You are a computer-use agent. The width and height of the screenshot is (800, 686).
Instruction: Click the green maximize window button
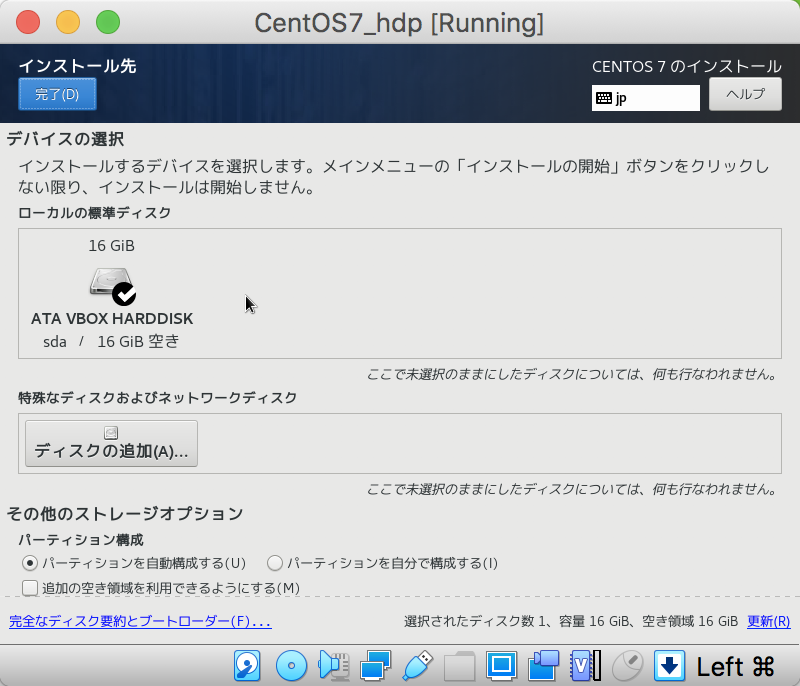pos(108,22)
